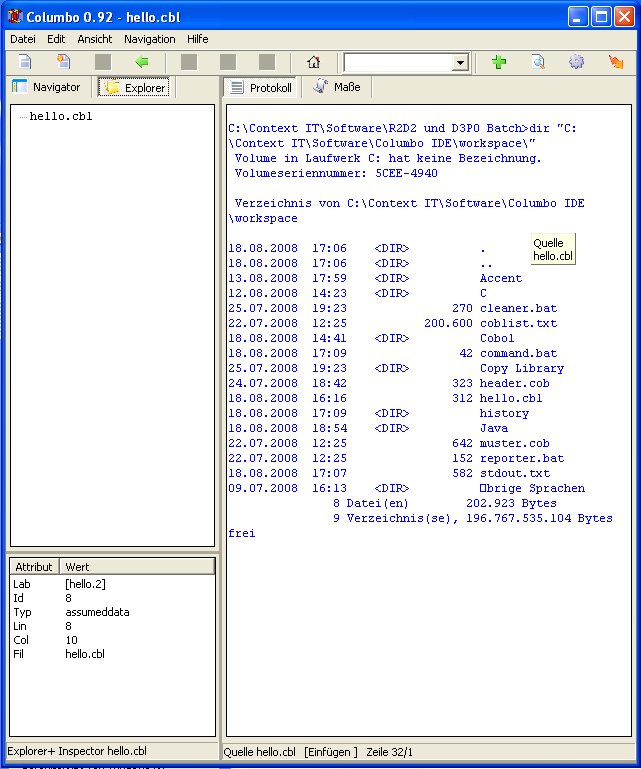641x769 pixels.
Task: Open the Navigation menu
Action: coord(149,39)
